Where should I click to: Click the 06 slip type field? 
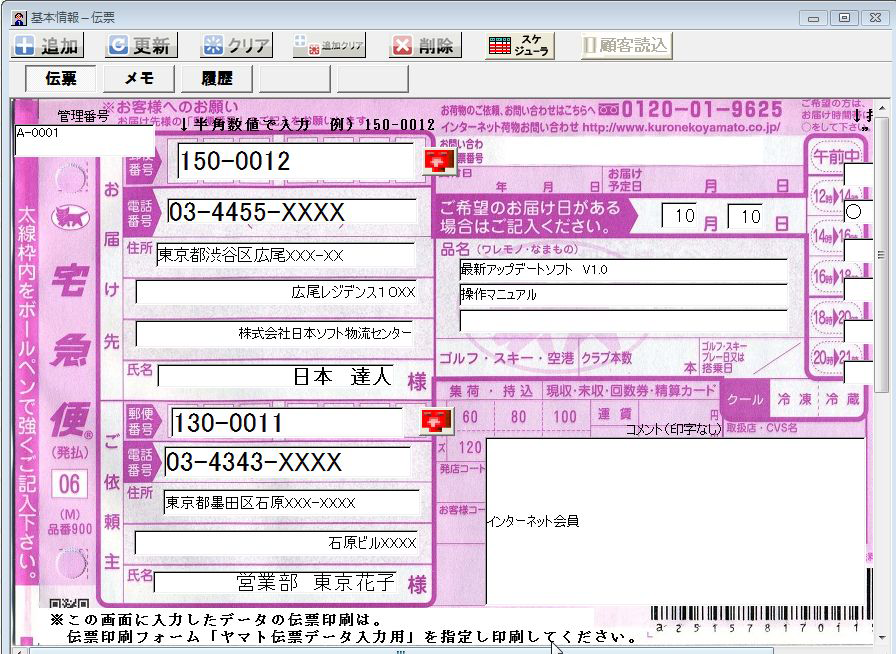[69, 484]
